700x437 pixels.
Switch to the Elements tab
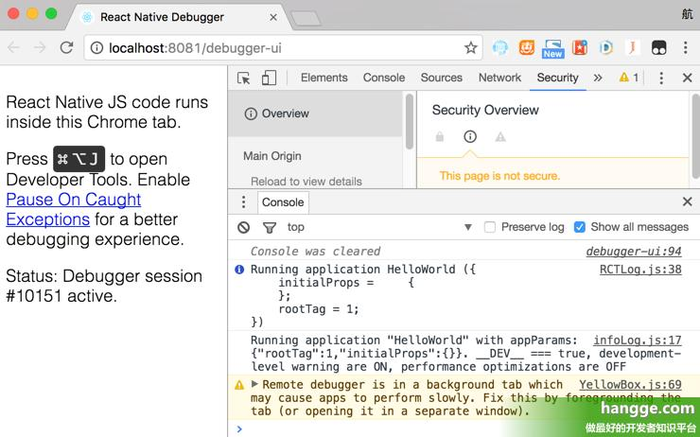click(x=324, y=78)
